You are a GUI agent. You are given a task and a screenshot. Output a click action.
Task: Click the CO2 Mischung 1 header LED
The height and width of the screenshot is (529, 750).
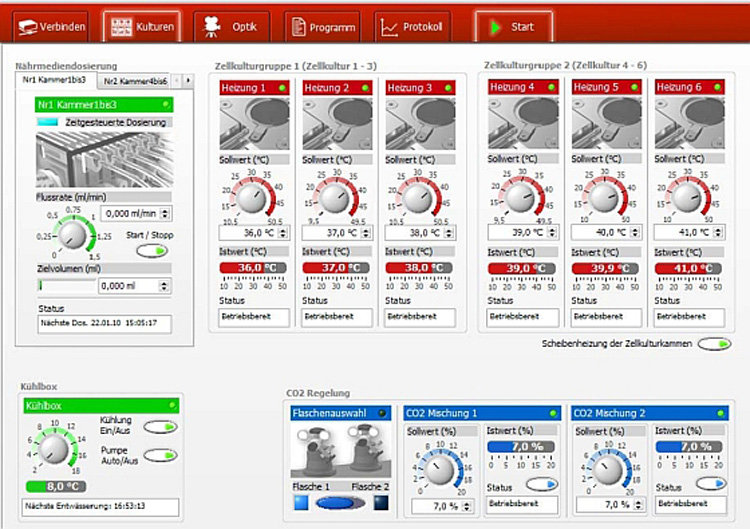coord(553,413)
